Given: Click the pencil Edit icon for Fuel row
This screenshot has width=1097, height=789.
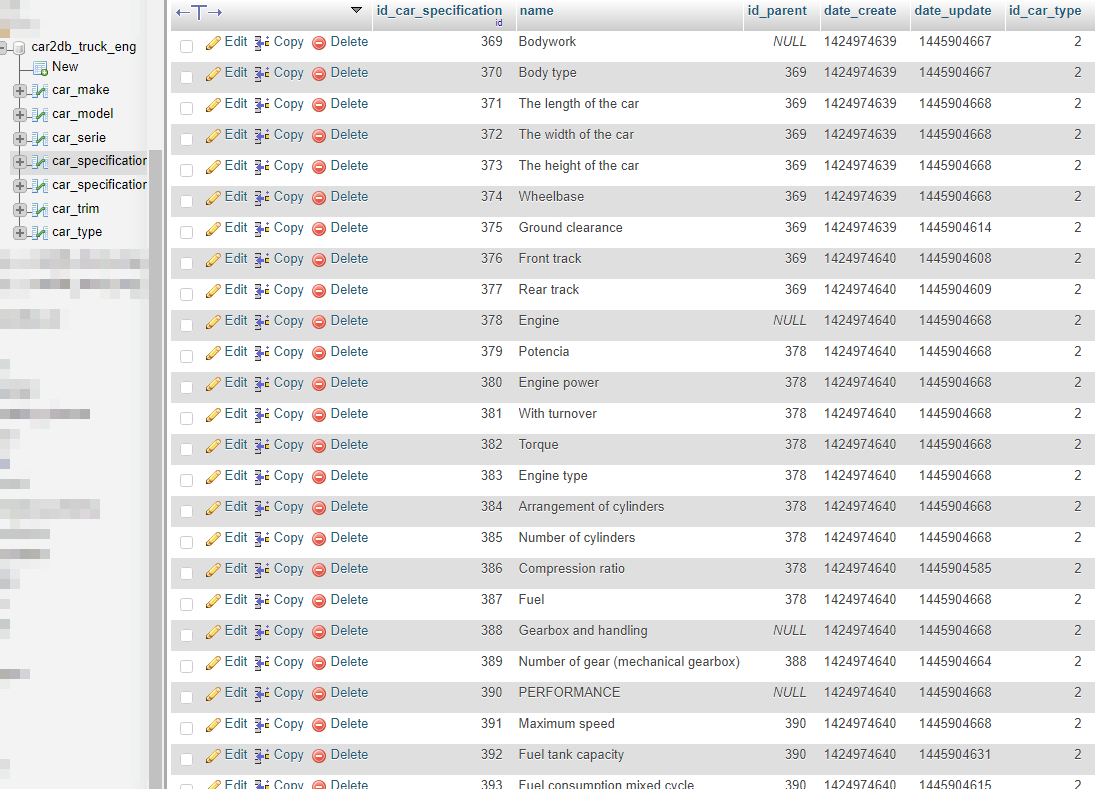Looking at the screenshot, I should [213, 602].
